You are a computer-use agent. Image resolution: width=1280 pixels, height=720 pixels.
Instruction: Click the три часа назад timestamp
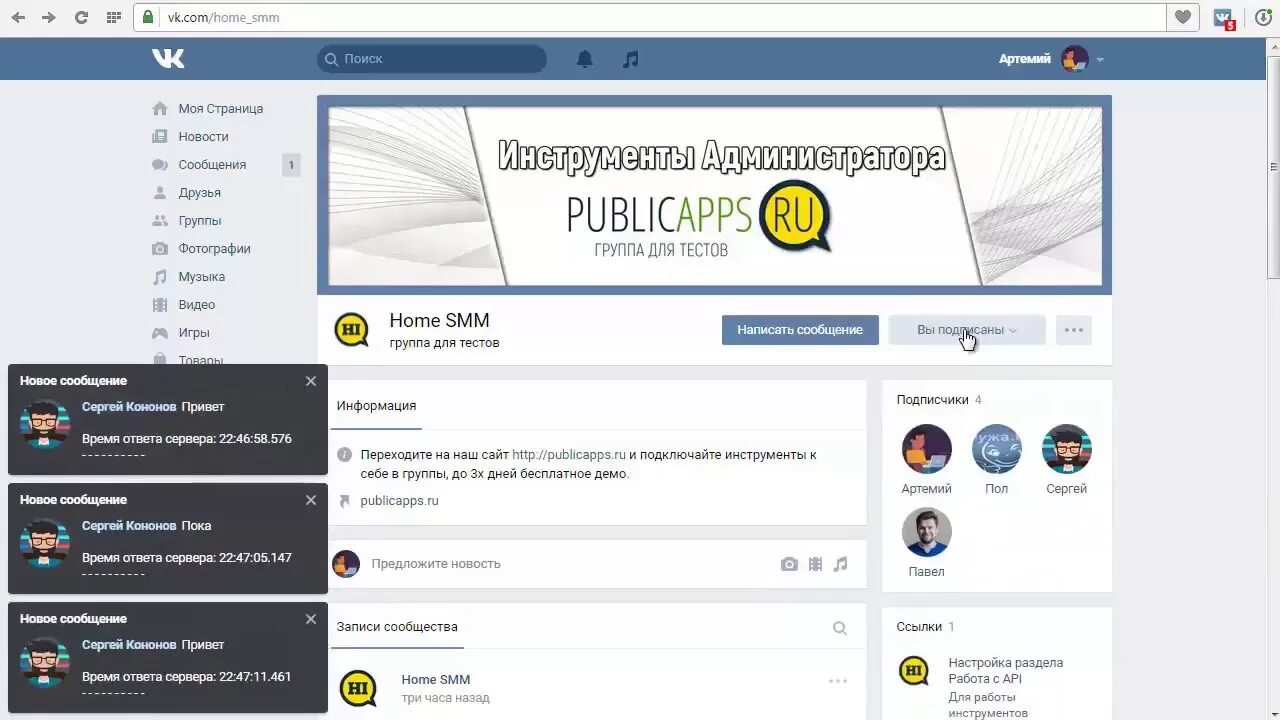[x=445, y=698]
